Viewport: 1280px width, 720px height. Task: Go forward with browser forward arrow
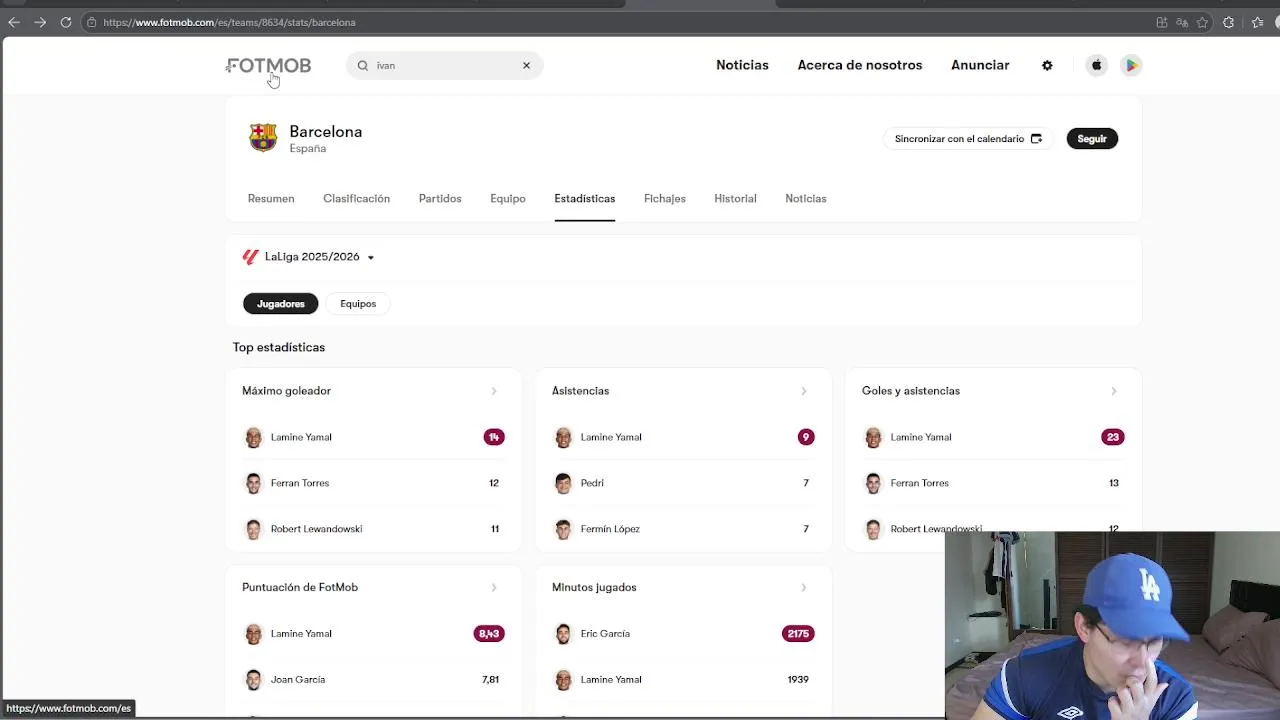pos(40,22)
